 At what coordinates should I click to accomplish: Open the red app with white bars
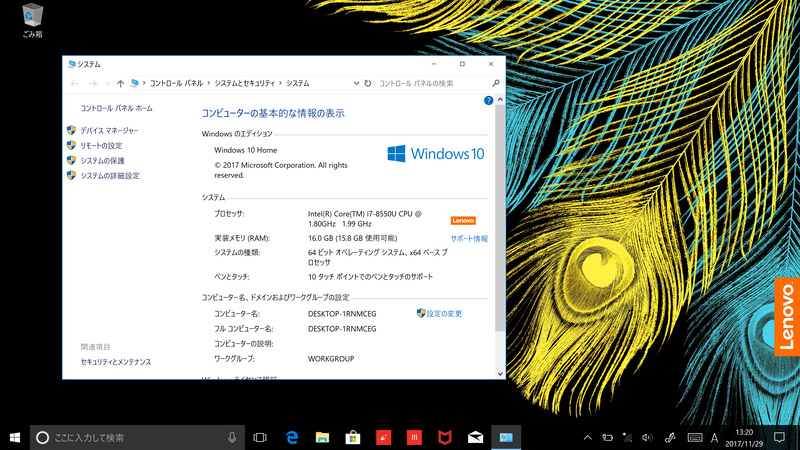point(414,437)
